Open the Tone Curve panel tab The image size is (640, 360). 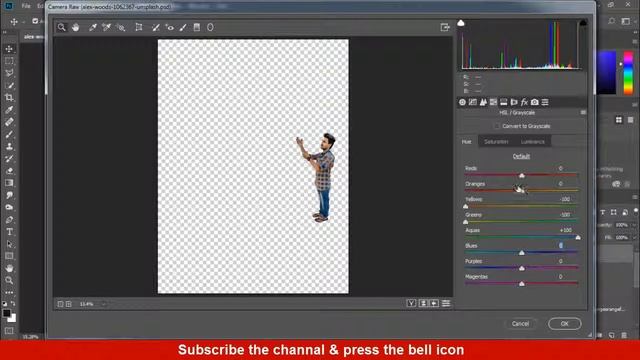473,102
